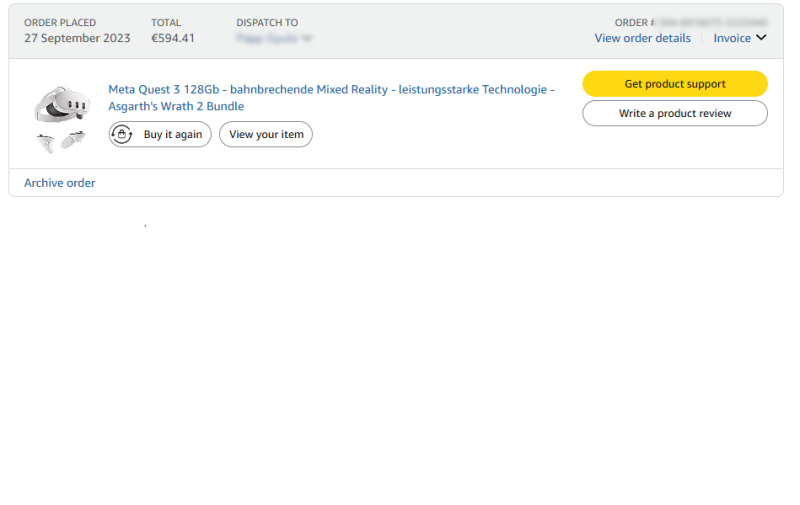Select the date 27 September 2023
This screenshot has height=505, width=800.
(x=77, y=38)
